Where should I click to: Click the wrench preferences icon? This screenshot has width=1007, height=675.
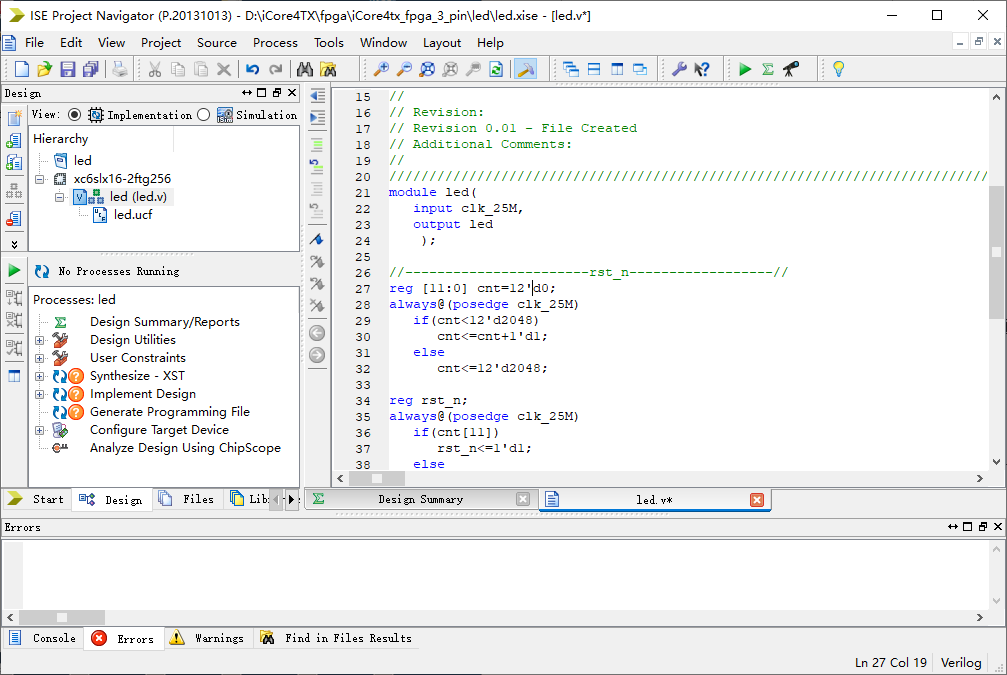[x=679, y=69]
